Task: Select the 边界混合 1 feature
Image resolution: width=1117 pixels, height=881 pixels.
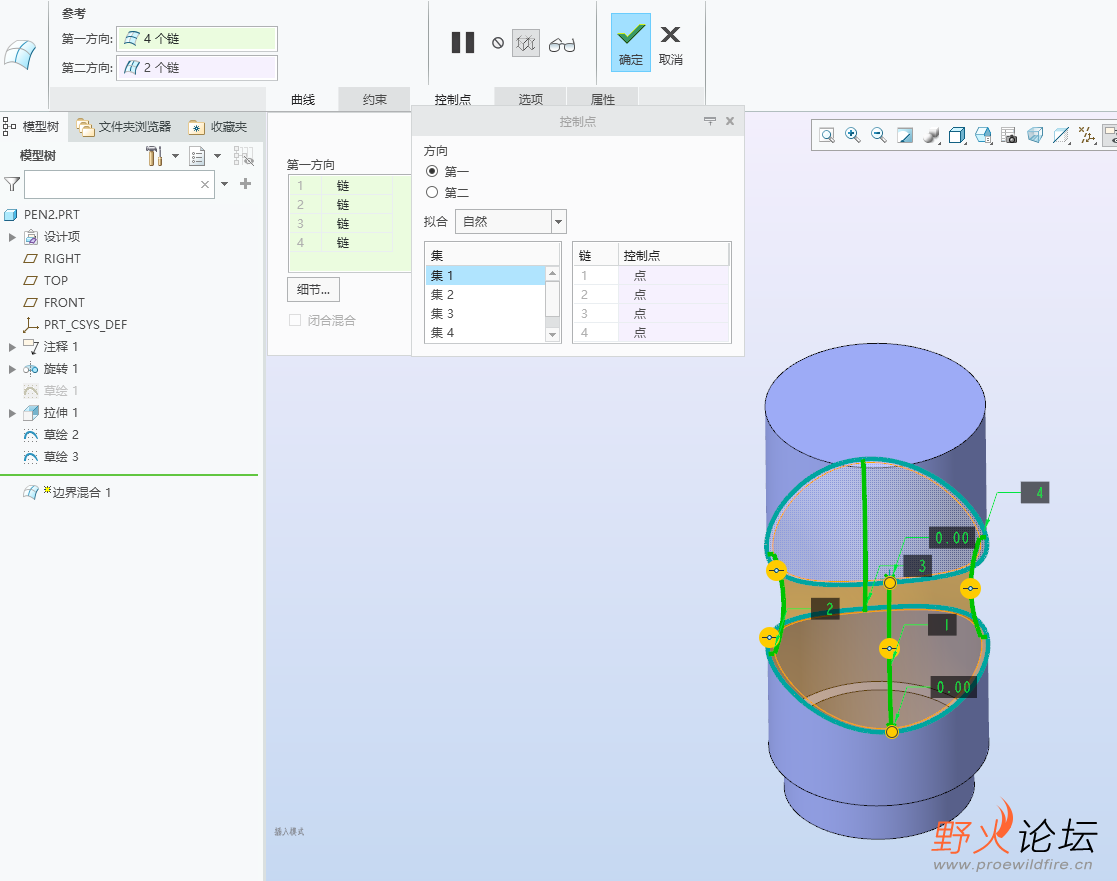Action: click(x=68, y=493)
